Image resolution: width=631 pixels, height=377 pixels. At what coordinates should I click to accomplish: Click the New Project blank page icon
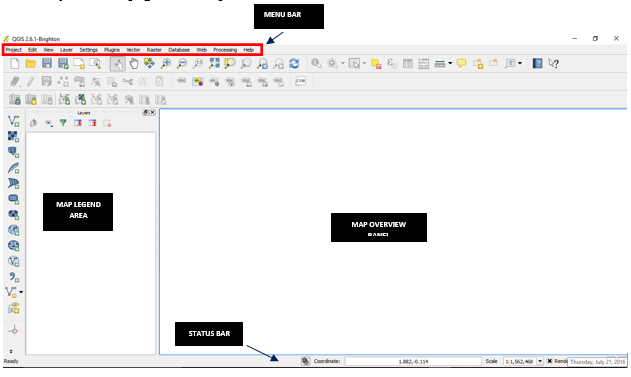click(x=15, y=64)
